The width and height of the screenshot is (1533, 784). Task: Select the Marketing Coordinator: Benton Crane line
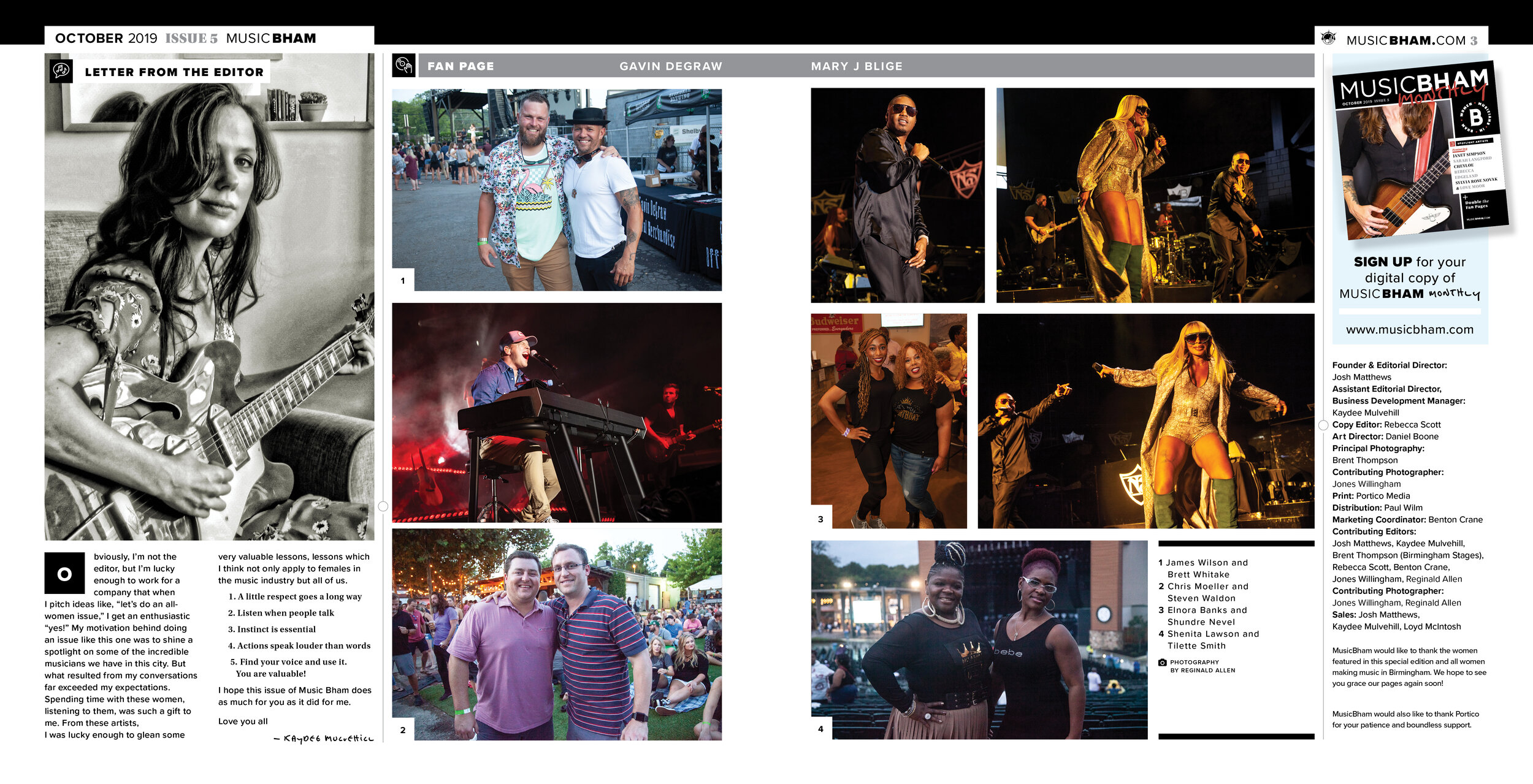coord(1407,520)
